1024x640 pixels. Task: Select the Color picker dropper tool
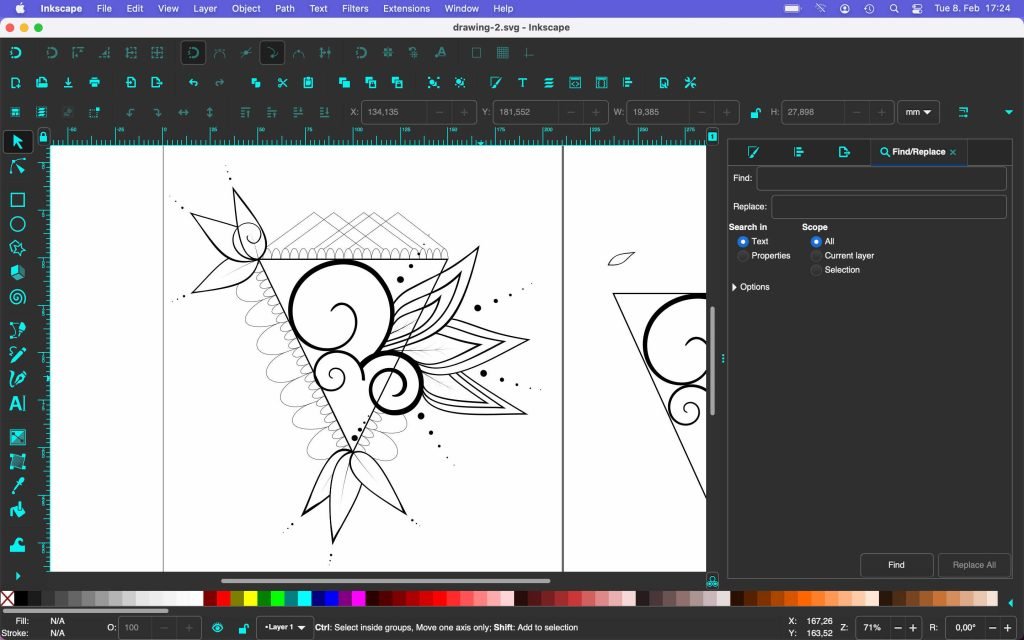17,486
